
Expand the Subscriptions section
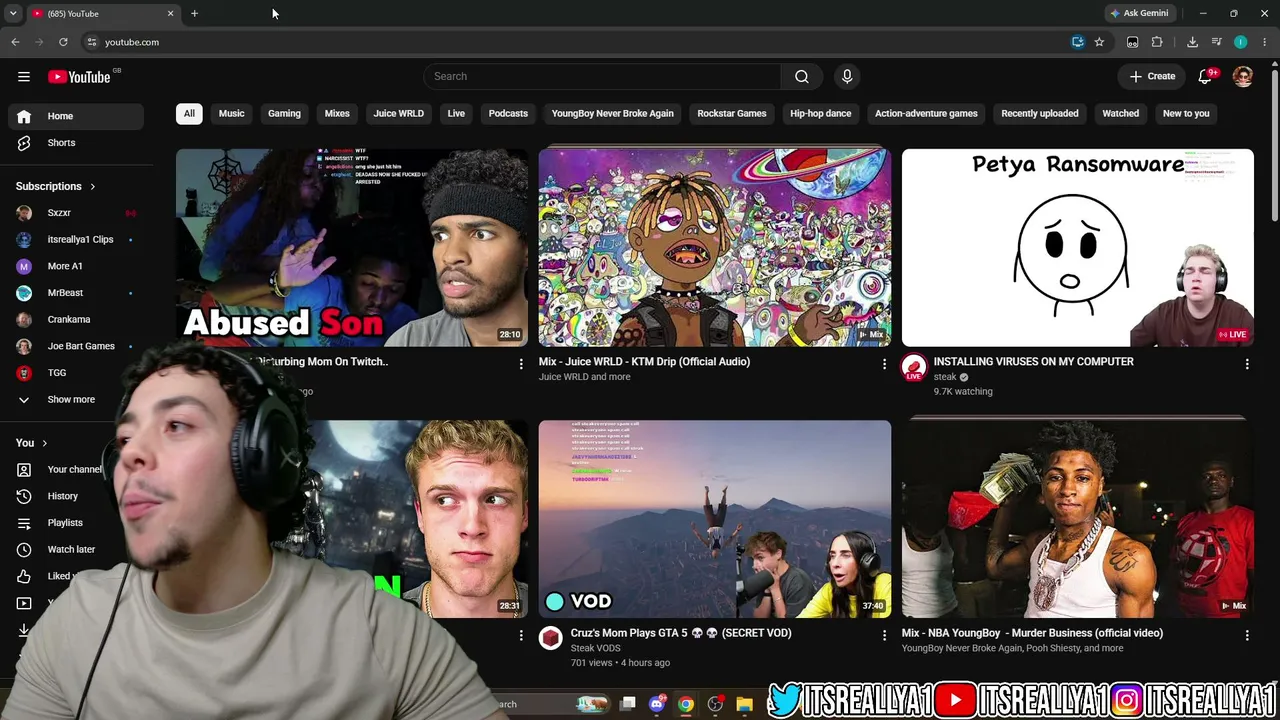pyautogui.click(x=56, y=186)
